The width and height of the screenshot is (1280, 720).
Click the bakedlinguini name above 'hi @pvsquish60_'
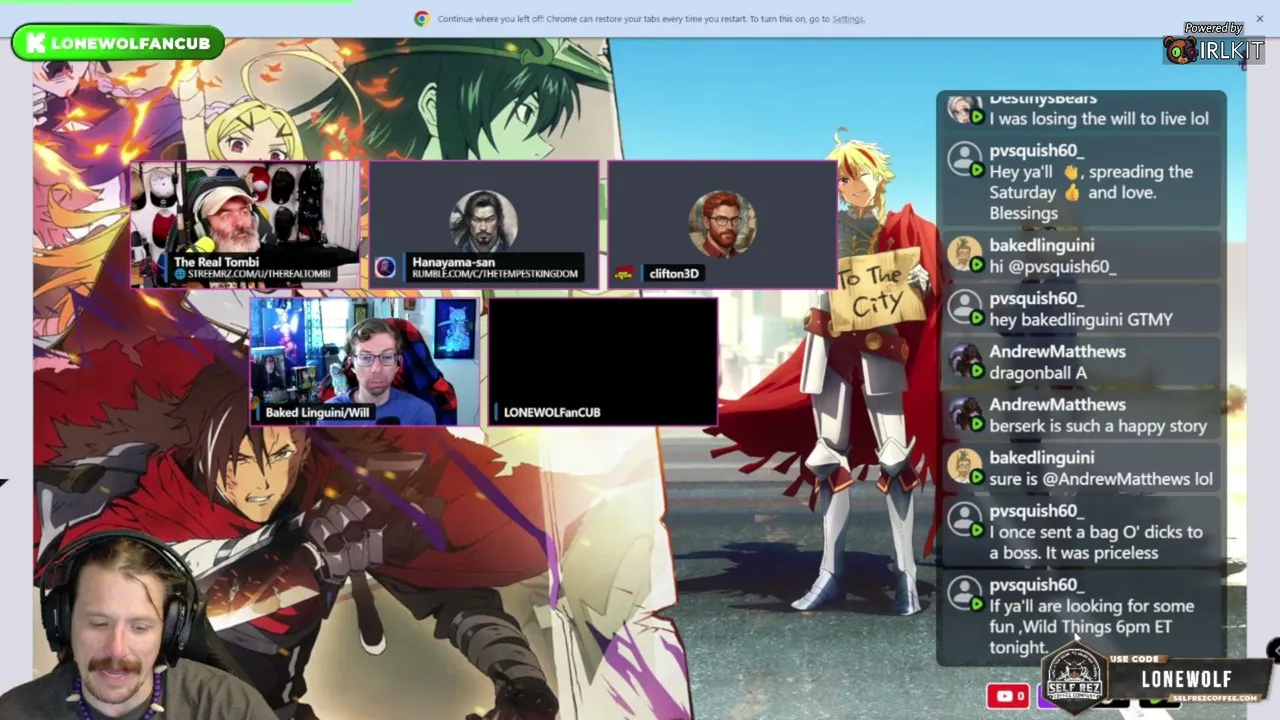coord(1042,245)
